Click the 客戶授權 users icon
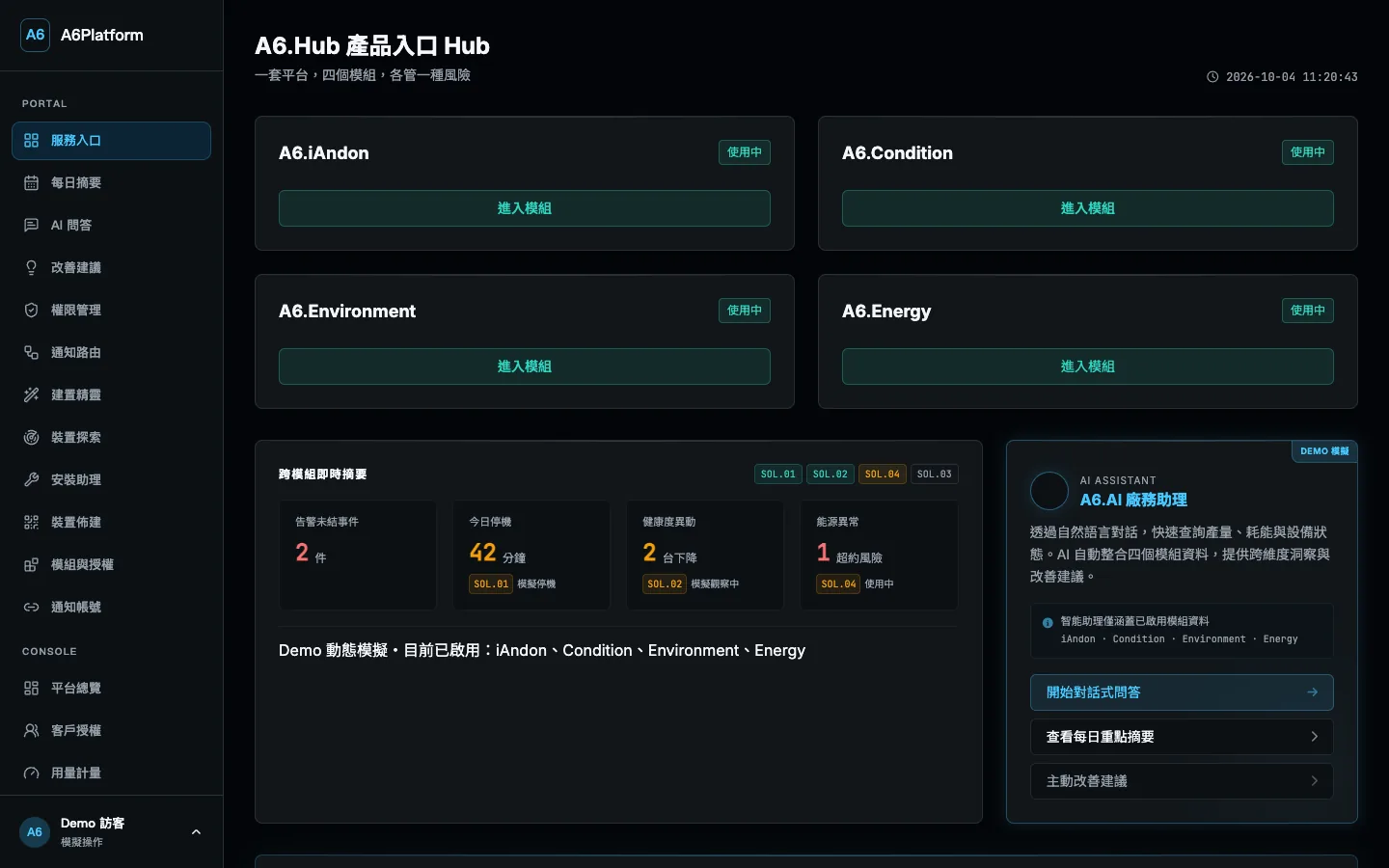The height and width of the screenshot is (868, 1389). [31, 731]
